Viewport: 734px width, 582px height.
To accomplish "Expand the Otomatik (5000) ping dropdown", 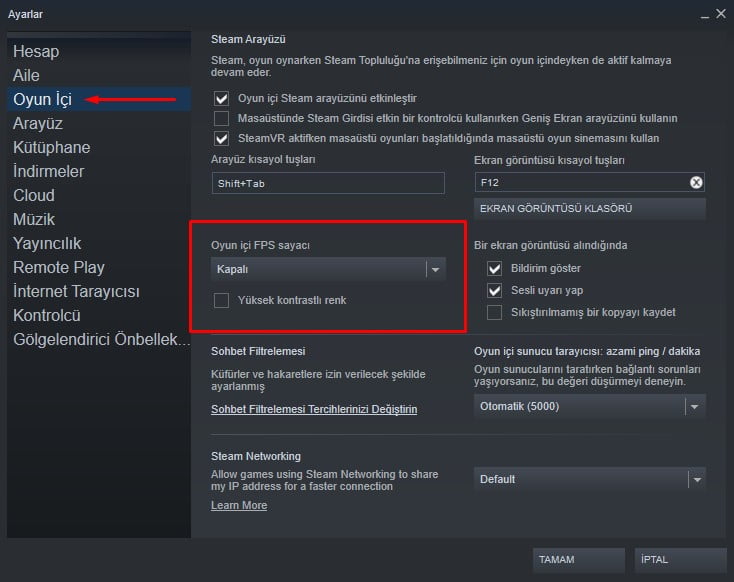I will pos(589,406).
